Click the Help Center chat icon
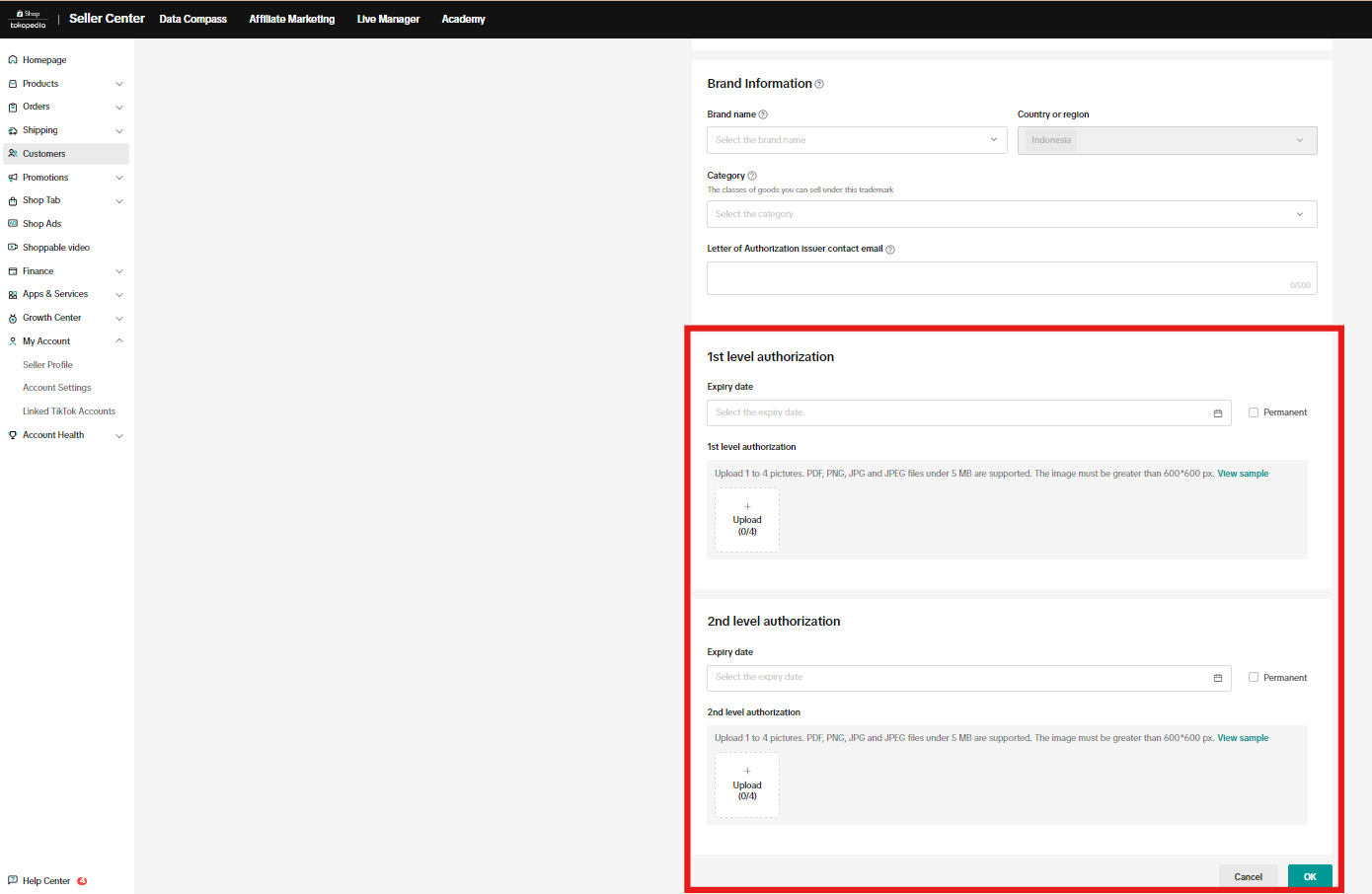This screenshot has width=1372, height=894. 13,880
